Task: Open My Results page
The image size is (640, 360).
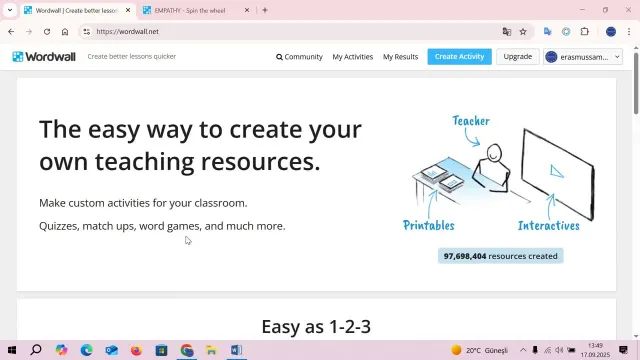Action: coord(400,57)
